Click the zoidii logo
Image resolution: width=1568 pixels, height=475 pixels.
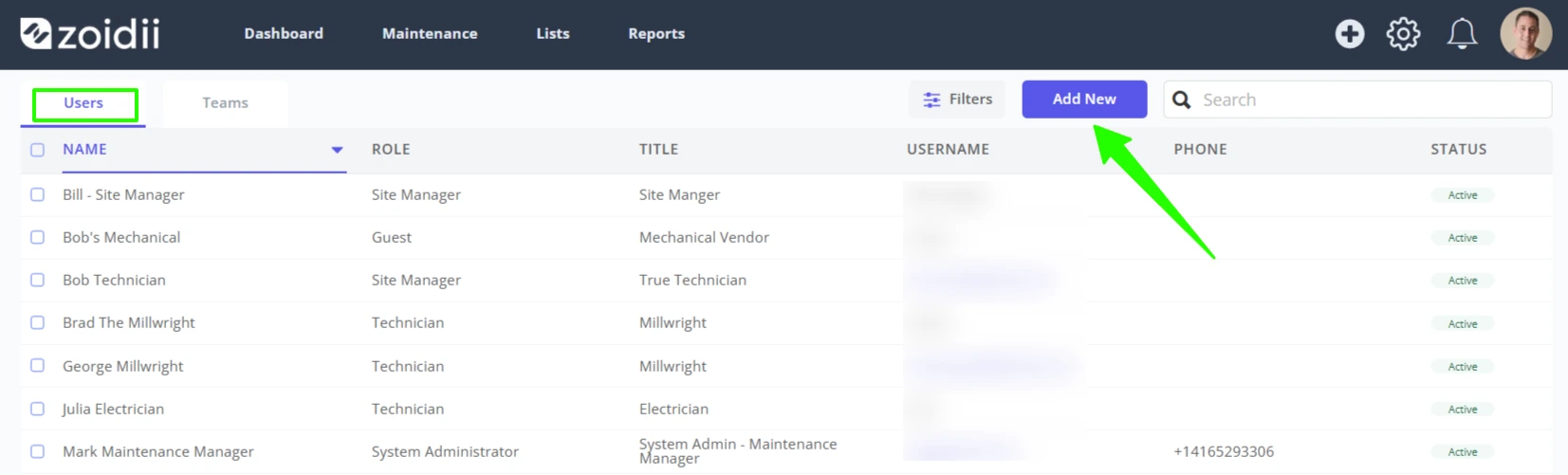click(x=90, y=34)
